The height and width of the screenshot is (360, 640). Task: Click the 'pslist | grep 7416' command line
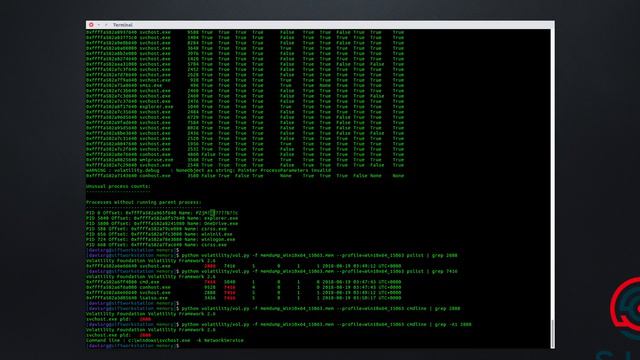coord(272,271)
